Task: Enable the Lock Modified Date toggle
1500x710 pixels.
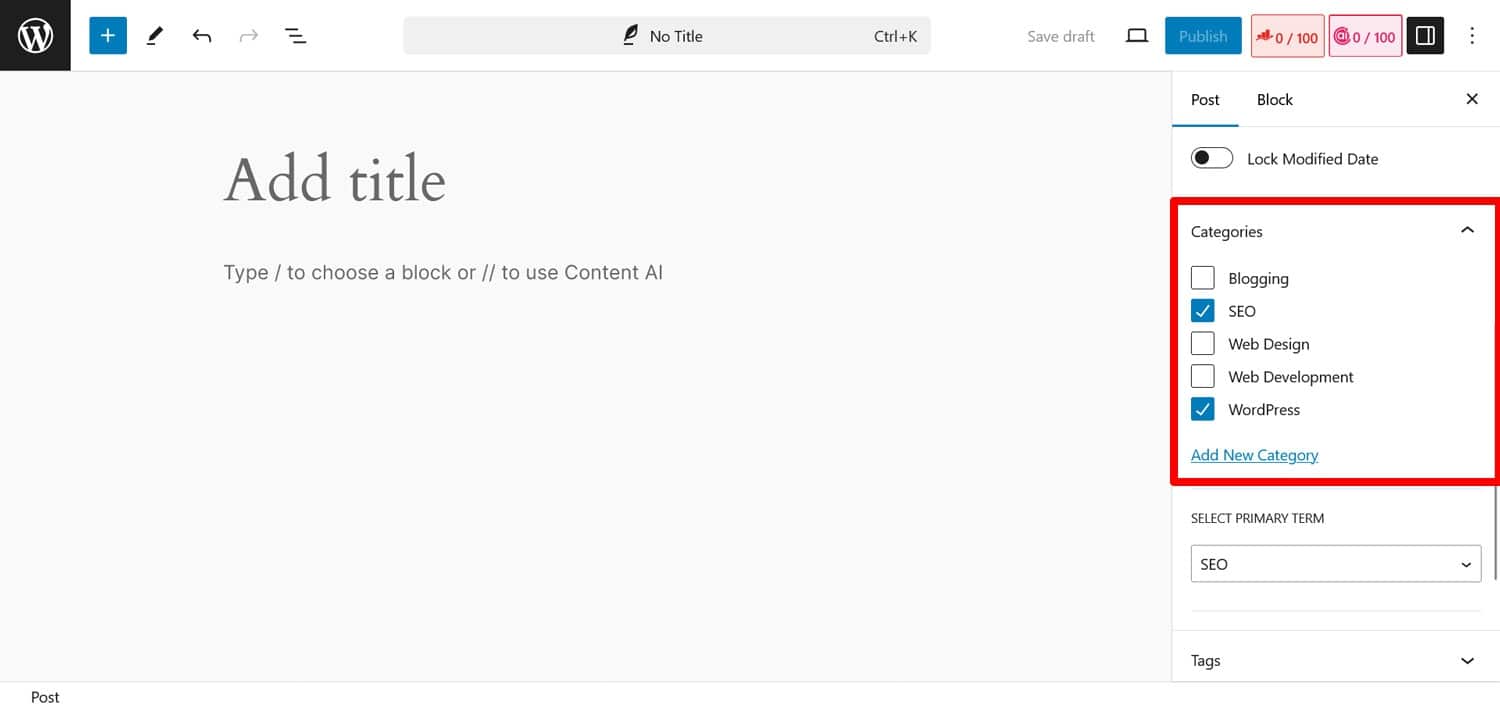Action: pyautogui.click(x=1211, y=157)
